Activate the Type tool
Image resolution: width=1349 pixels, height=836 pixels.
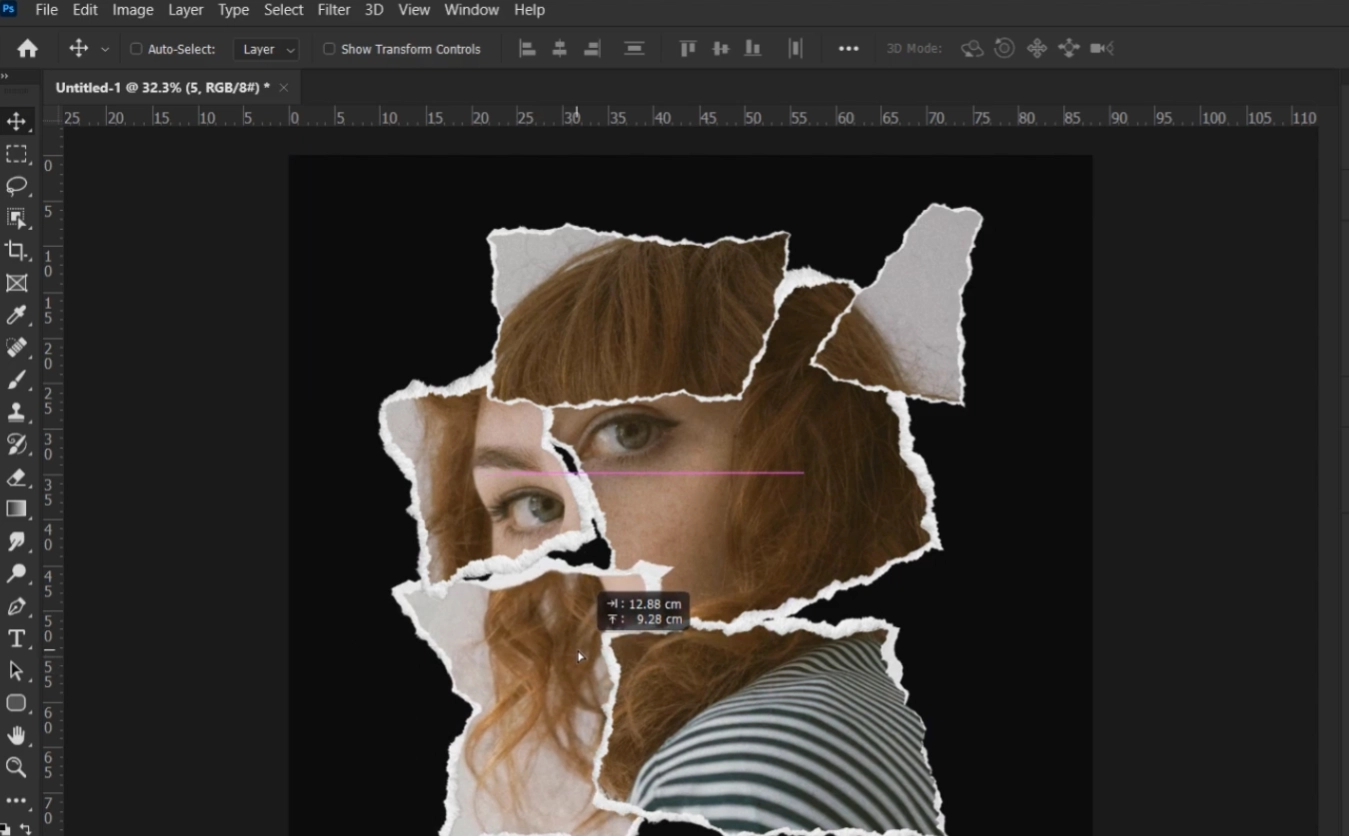click(x=16, y=638)
